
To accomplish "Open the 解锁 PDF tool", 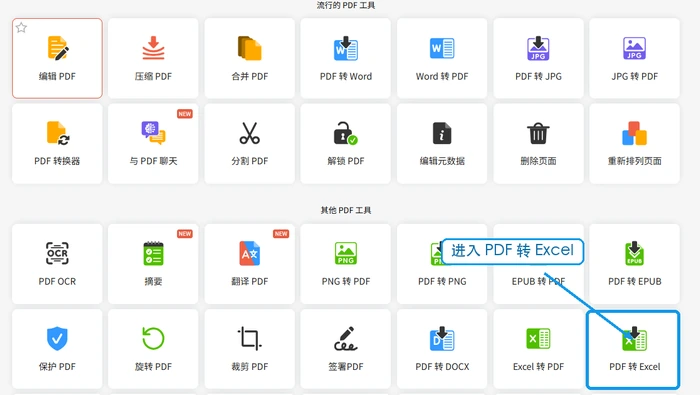I will point(346,144).
